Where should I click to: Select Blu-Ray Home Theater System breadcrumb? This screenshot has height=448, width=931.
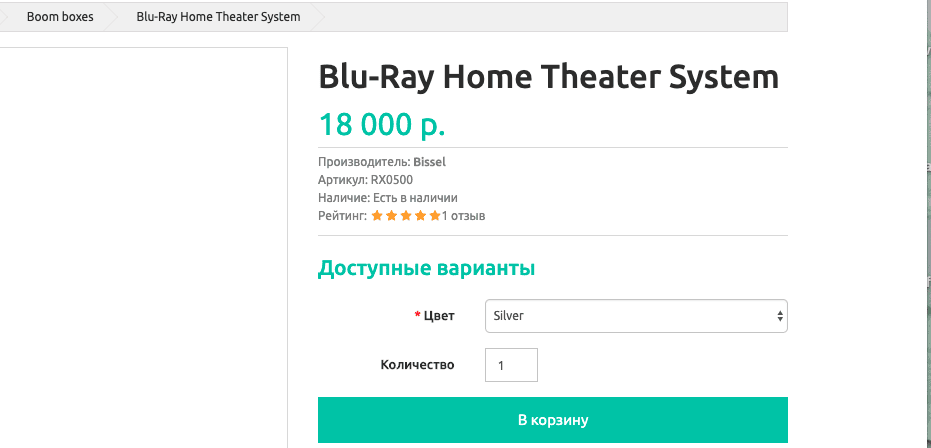pos(218,17)
